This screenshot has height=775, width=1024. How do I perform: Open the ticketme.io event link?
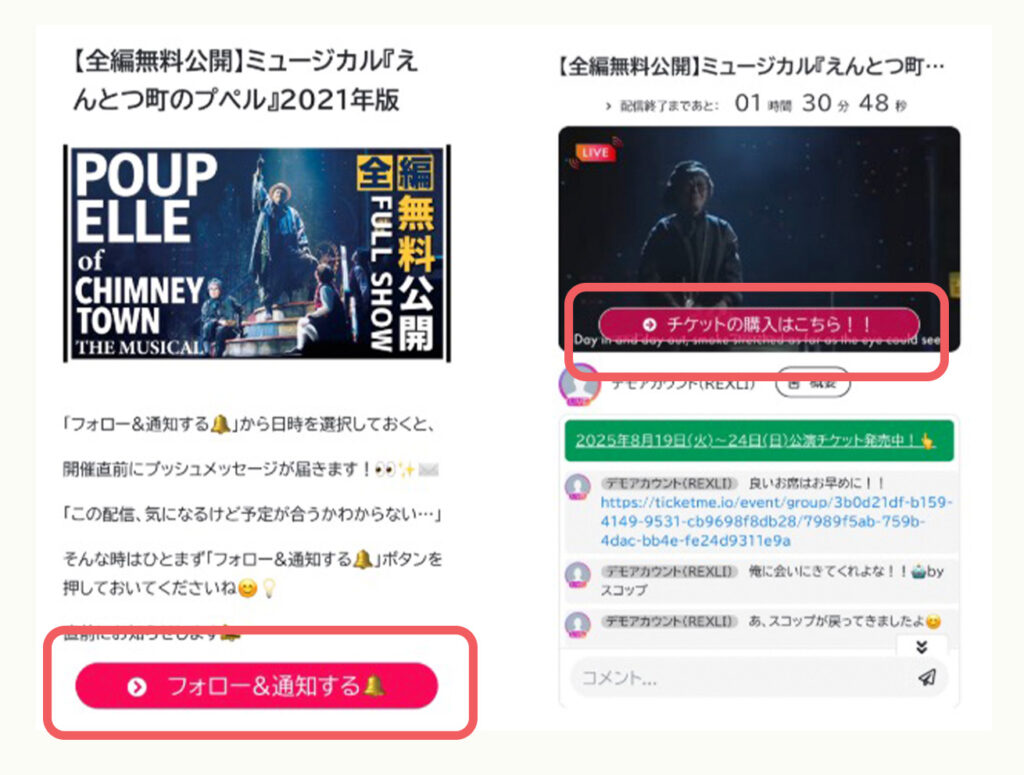(776, 521)
